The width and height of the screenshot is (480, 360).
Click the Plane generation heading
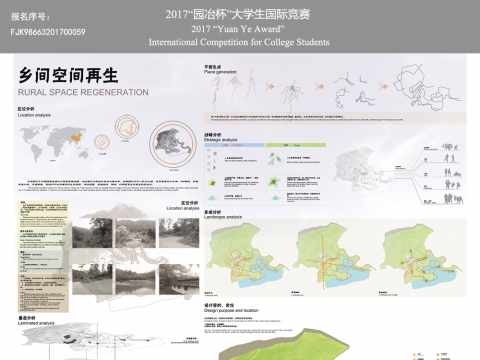click(220, 72)
